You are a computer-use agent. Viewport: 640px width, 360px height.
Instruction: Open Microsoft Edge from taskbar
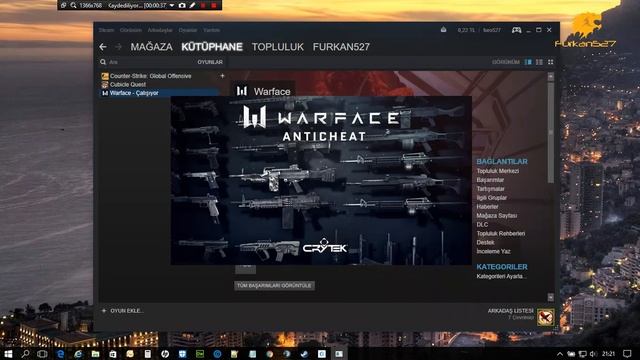[60, 353]
